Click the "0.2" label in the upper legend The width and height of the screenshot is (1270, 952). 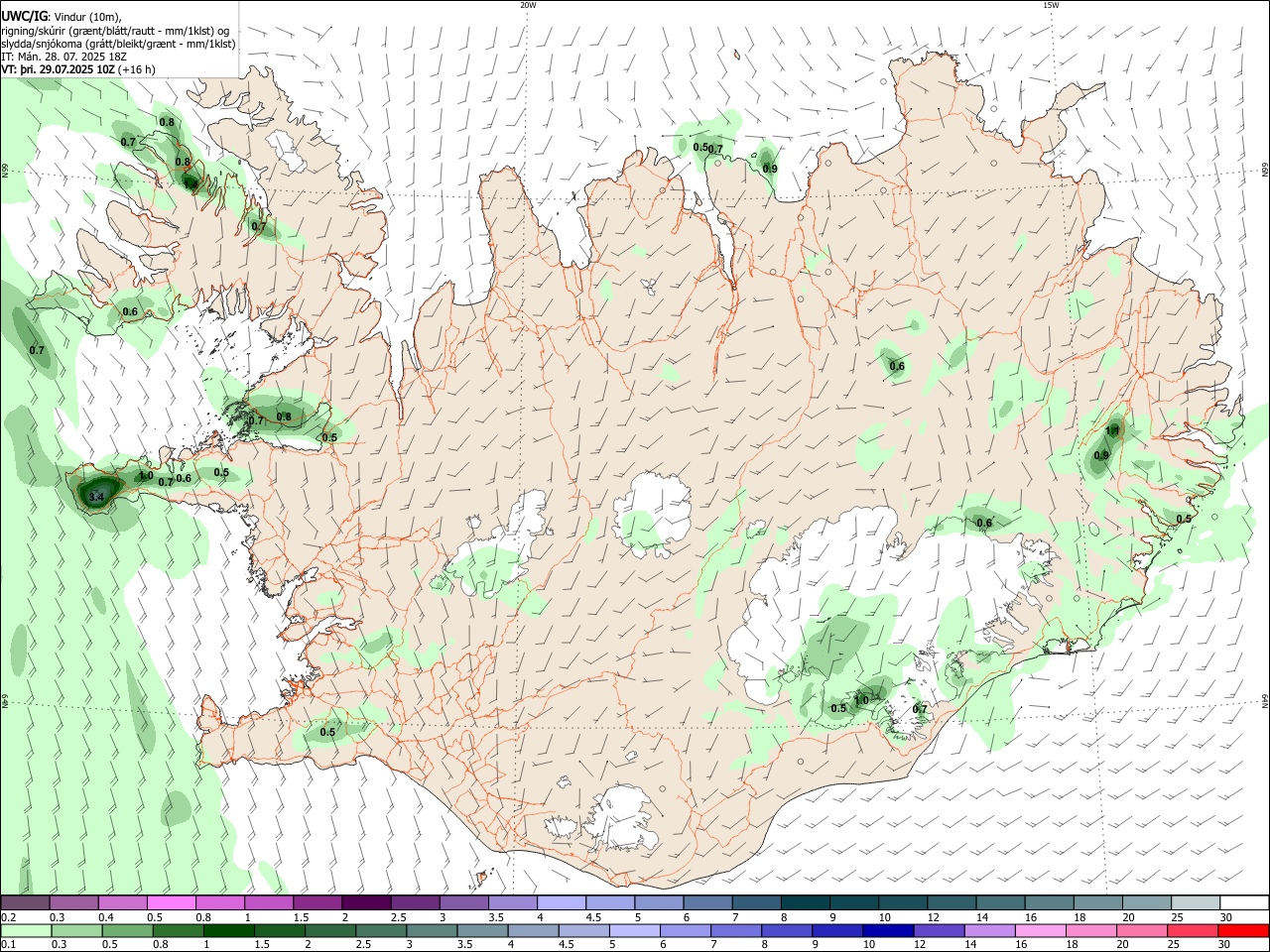click(8, 917)
